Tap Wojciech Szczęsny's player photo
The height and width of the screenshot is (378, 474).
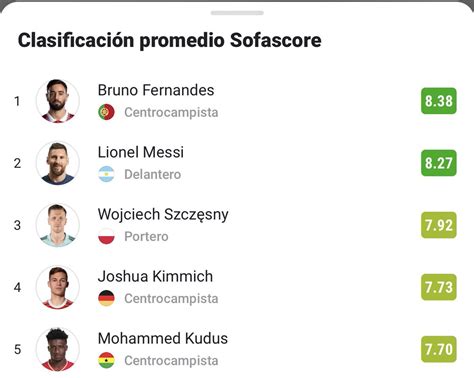pyautogui.click(x=58, y=225)
